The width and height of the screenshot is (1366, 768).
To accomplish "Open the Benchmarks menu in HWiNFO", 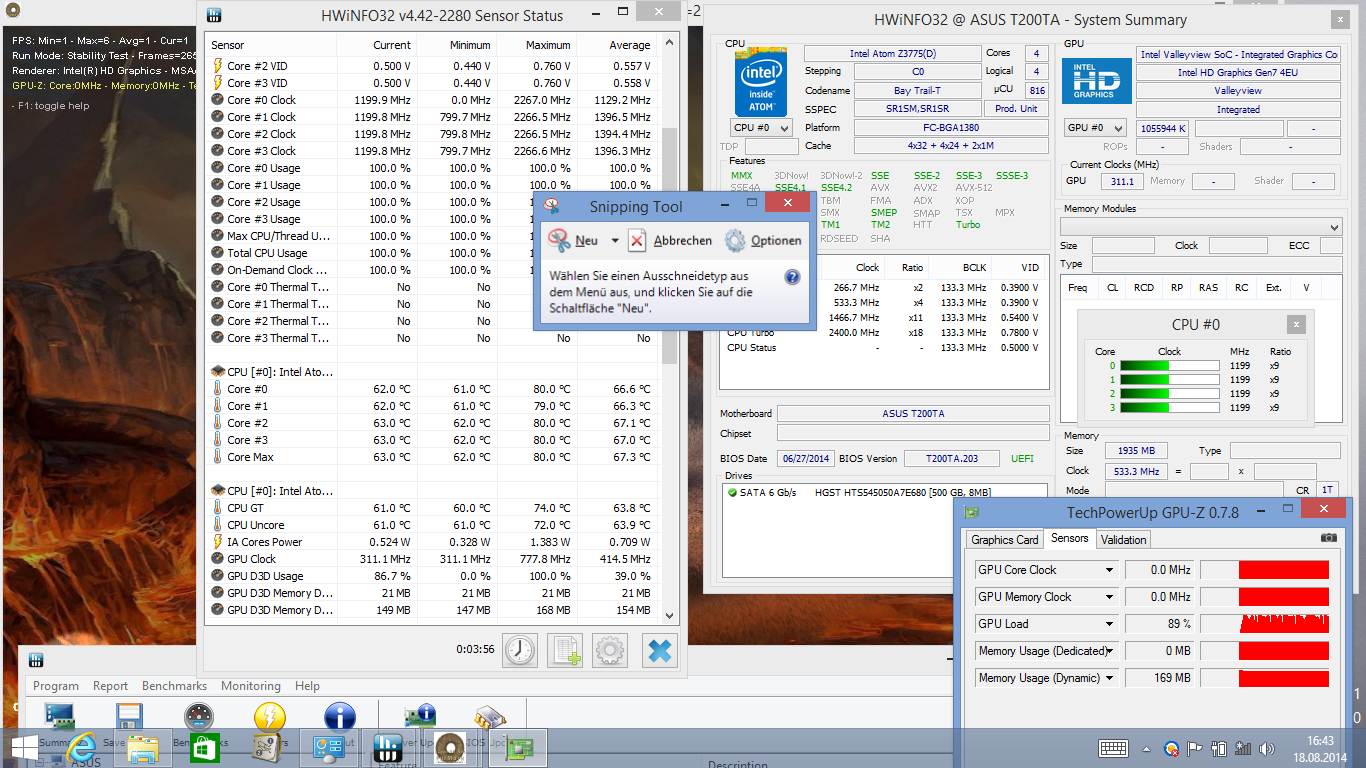I will tap(175, 686).
